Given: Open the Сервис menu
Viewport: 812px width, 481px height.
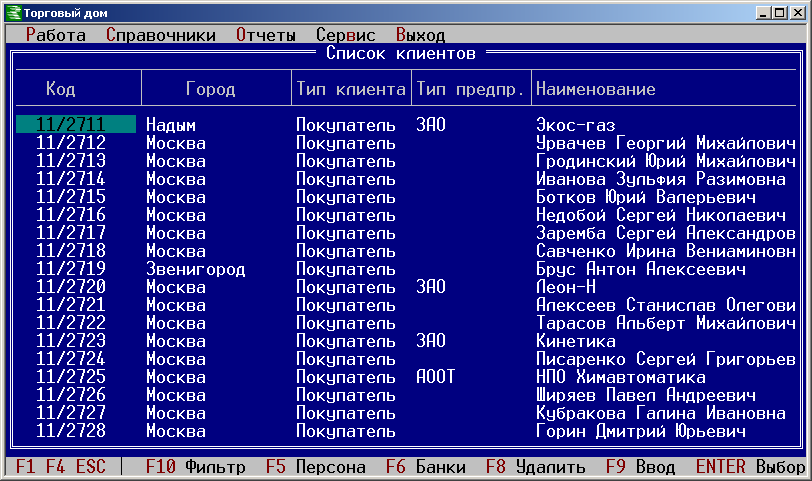Looking at the screenshot, I should 346,35.
